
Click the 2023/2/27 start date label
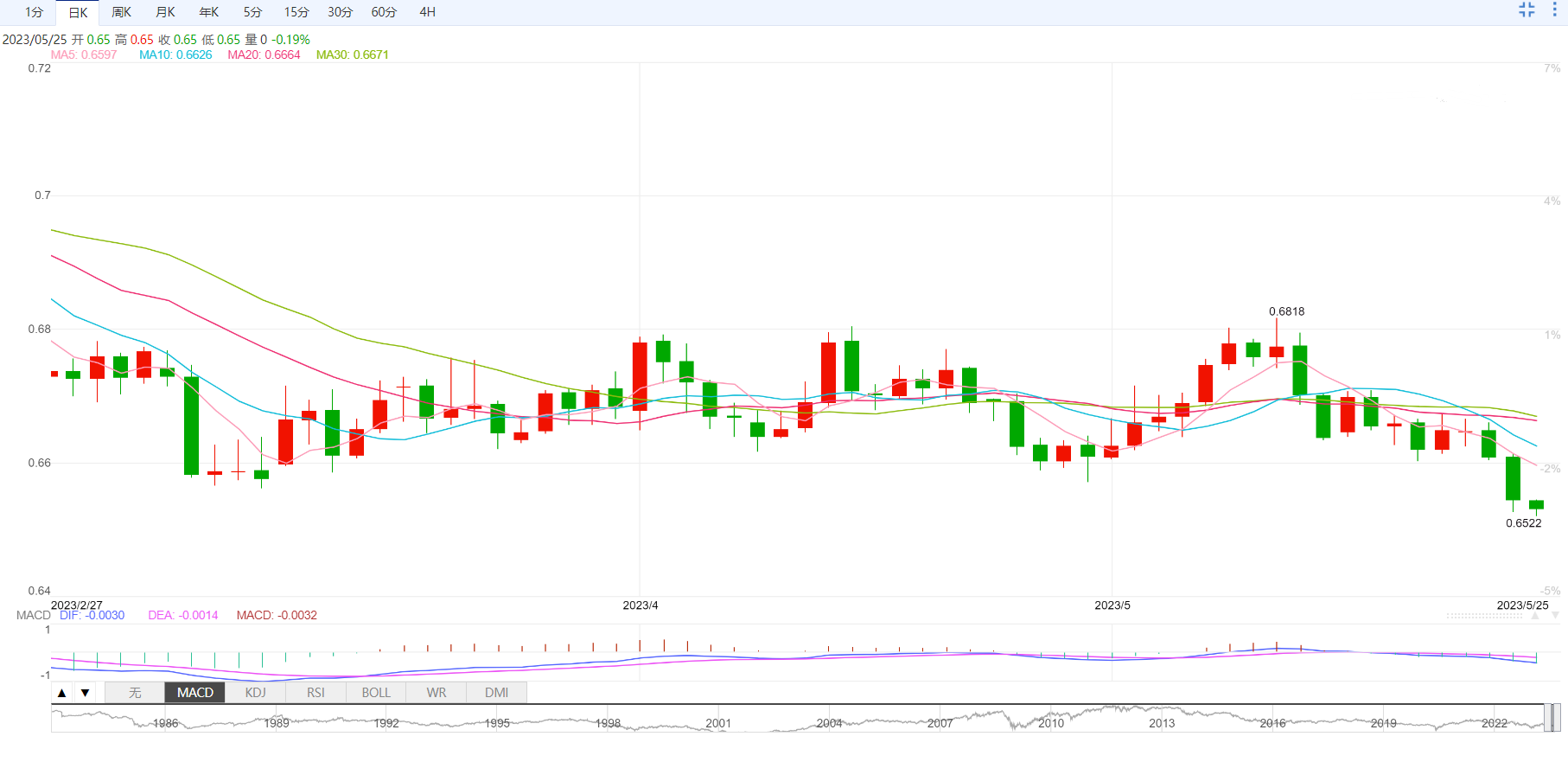(77, 605)
